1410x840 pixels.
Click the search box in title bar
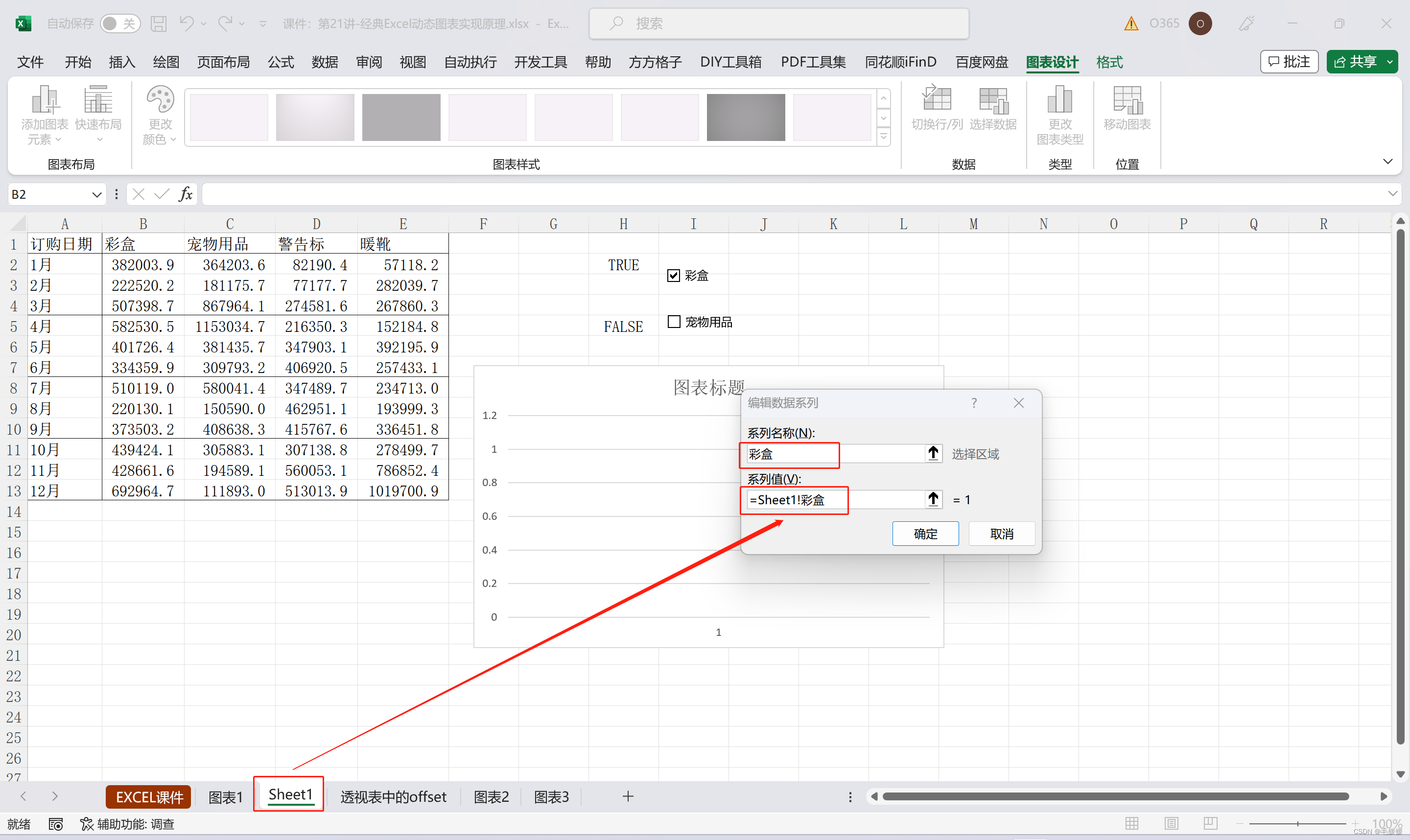[x=779, y=23]
